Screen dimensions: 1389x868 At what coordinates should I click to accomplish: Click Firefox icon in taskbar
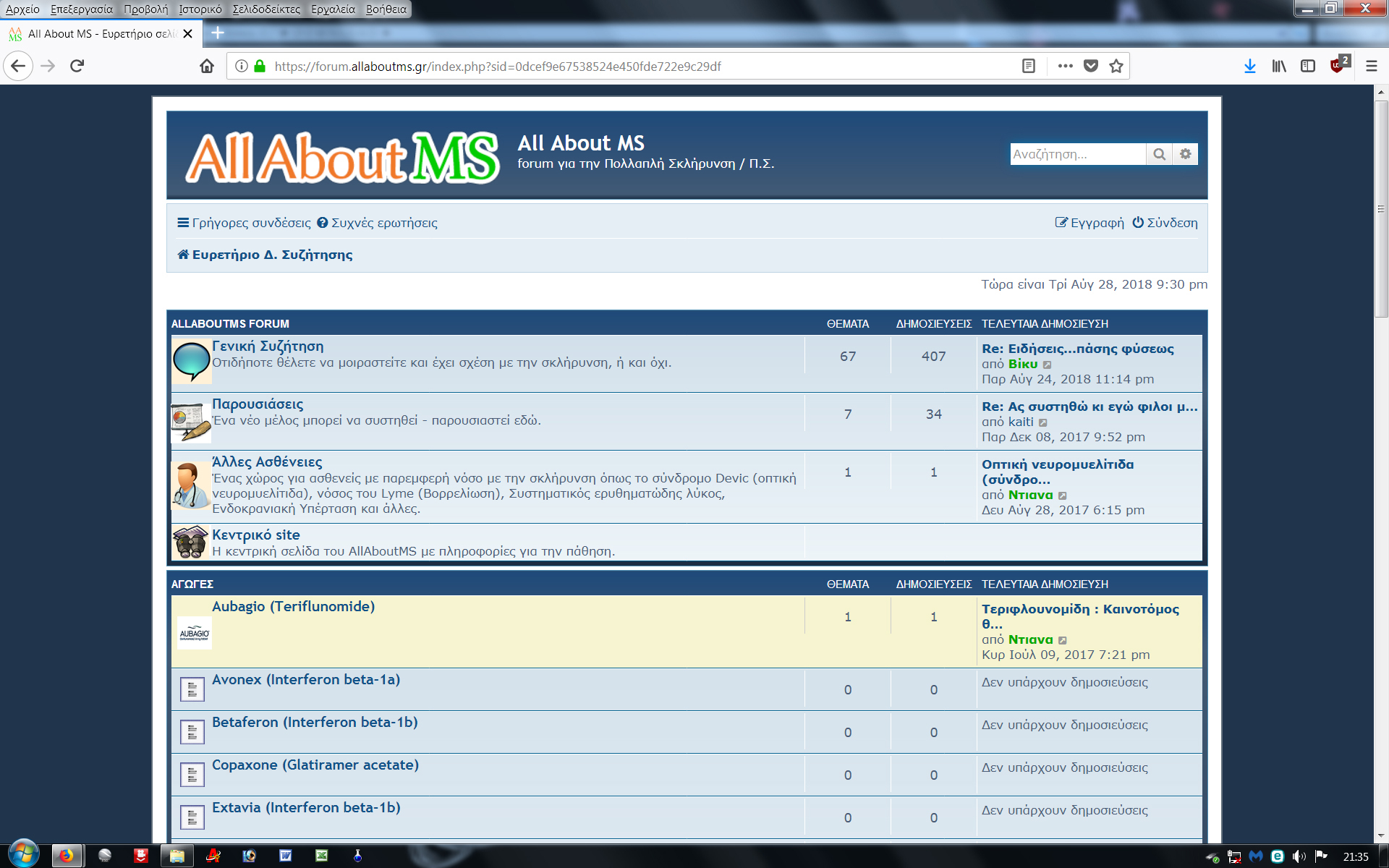[x=67, y=856]
